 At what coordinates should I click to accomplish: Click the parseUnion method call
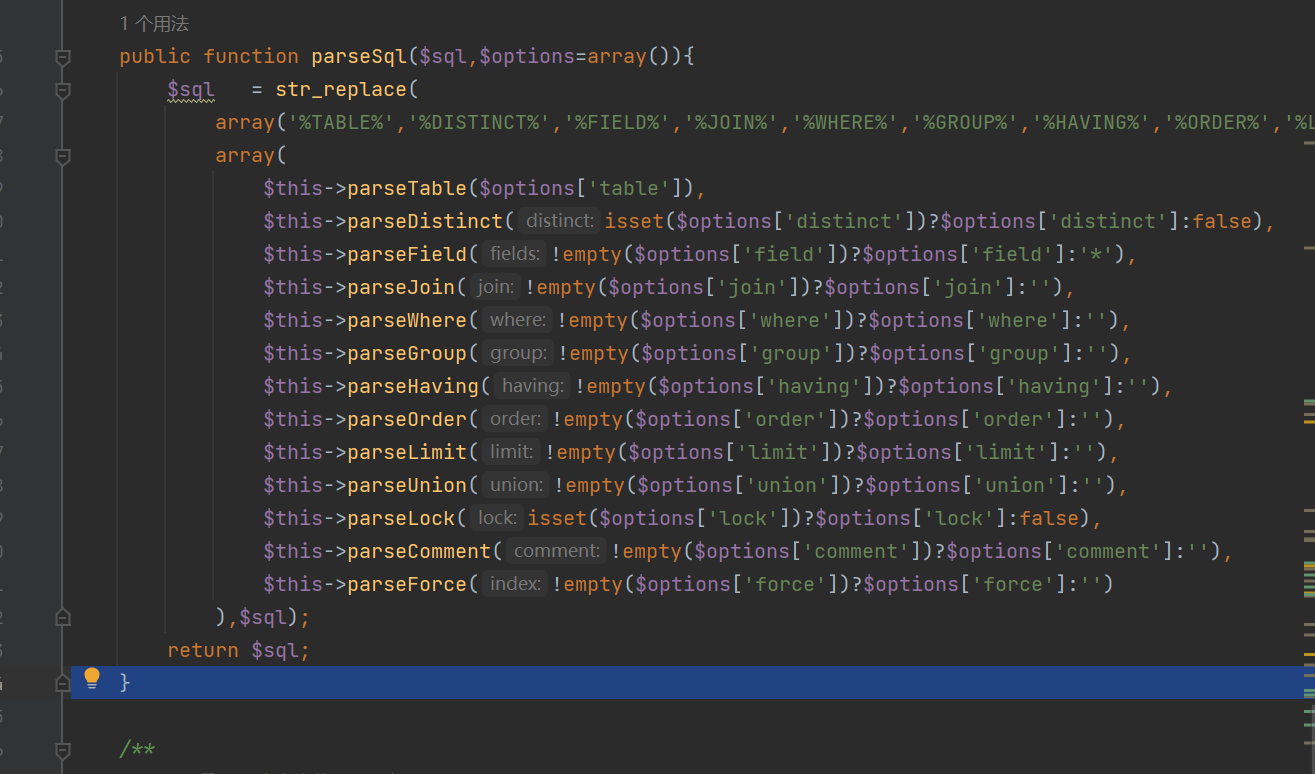tap(407, 485)
